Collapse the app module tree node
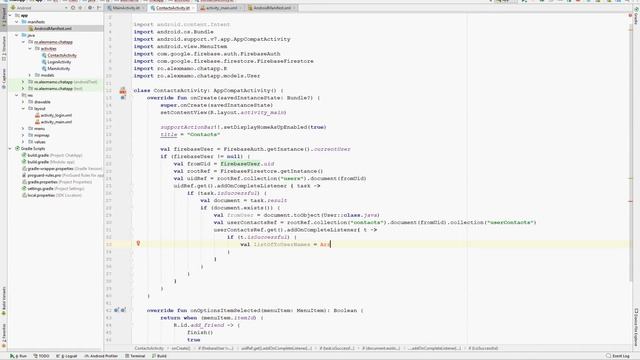Image resolution: width=640 pixels, height=360 pixels. pos(11,15)
